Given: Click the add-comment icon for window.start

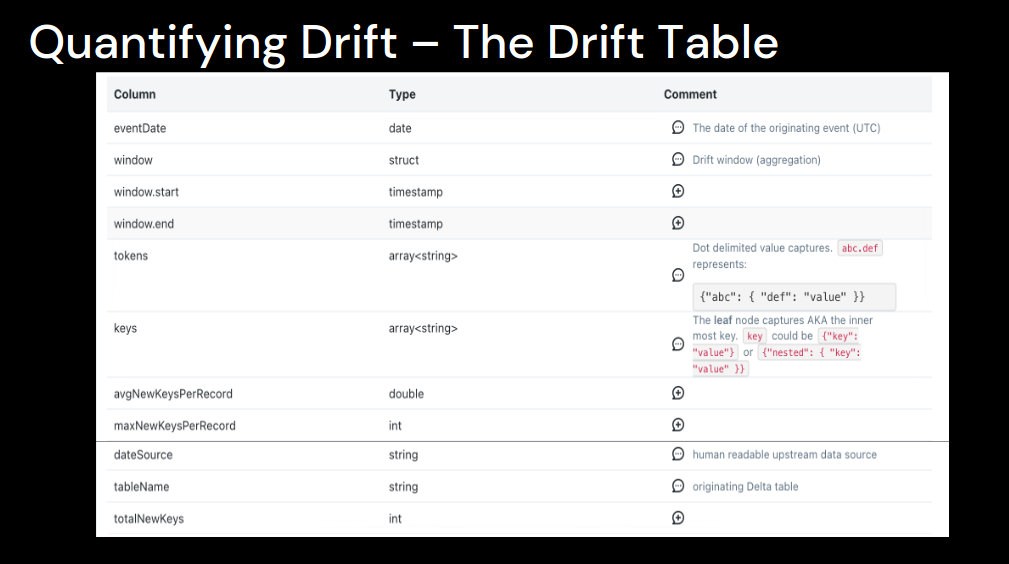Looking at the screenshot, I should pos(678,191).
